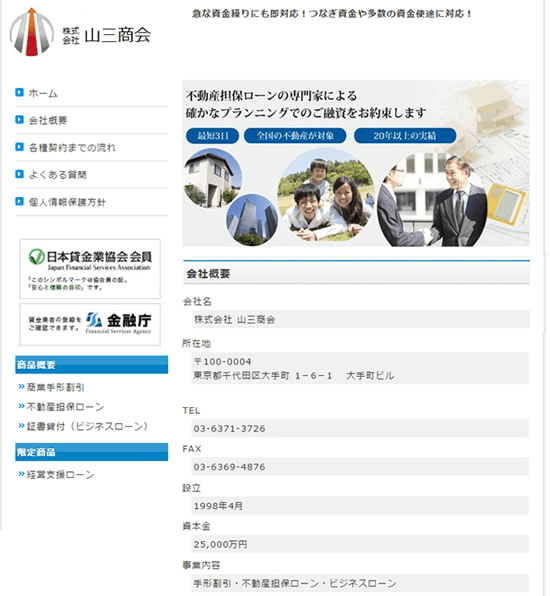This screenshot has width=550, height=596.
Task: Open the よくある質問 menu item
Action: click(x=58, y=175)
